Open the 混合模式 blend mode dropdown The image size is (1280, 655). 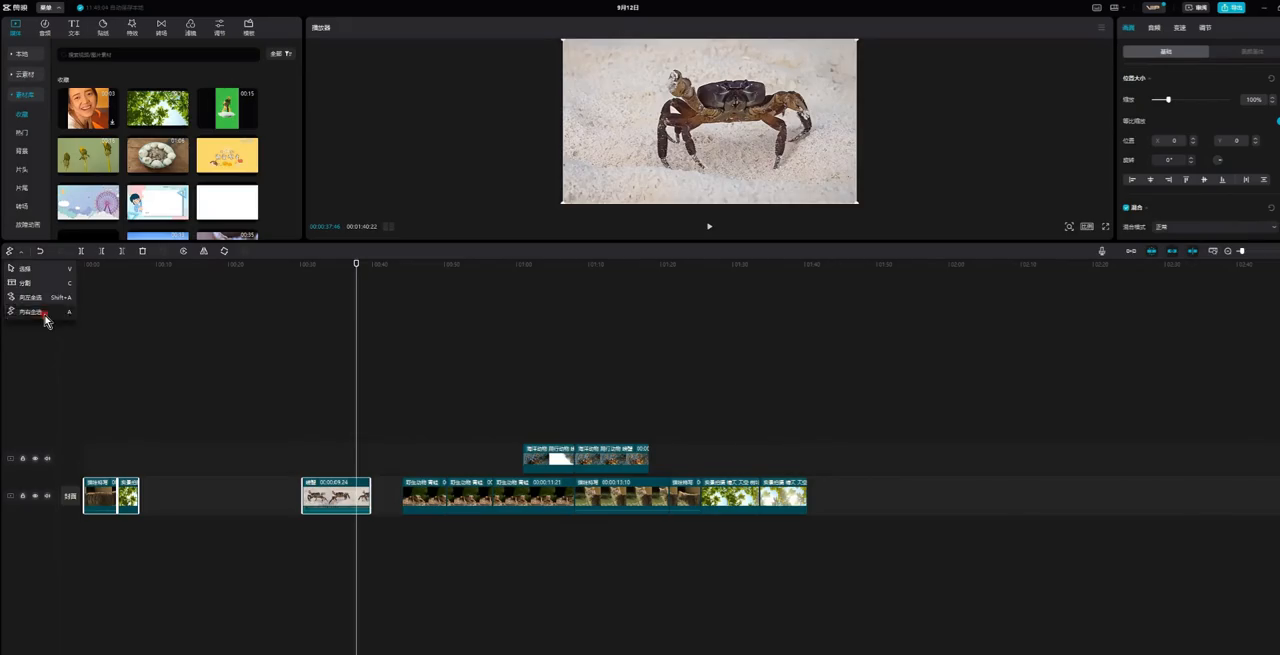[x=1215, y=227]
